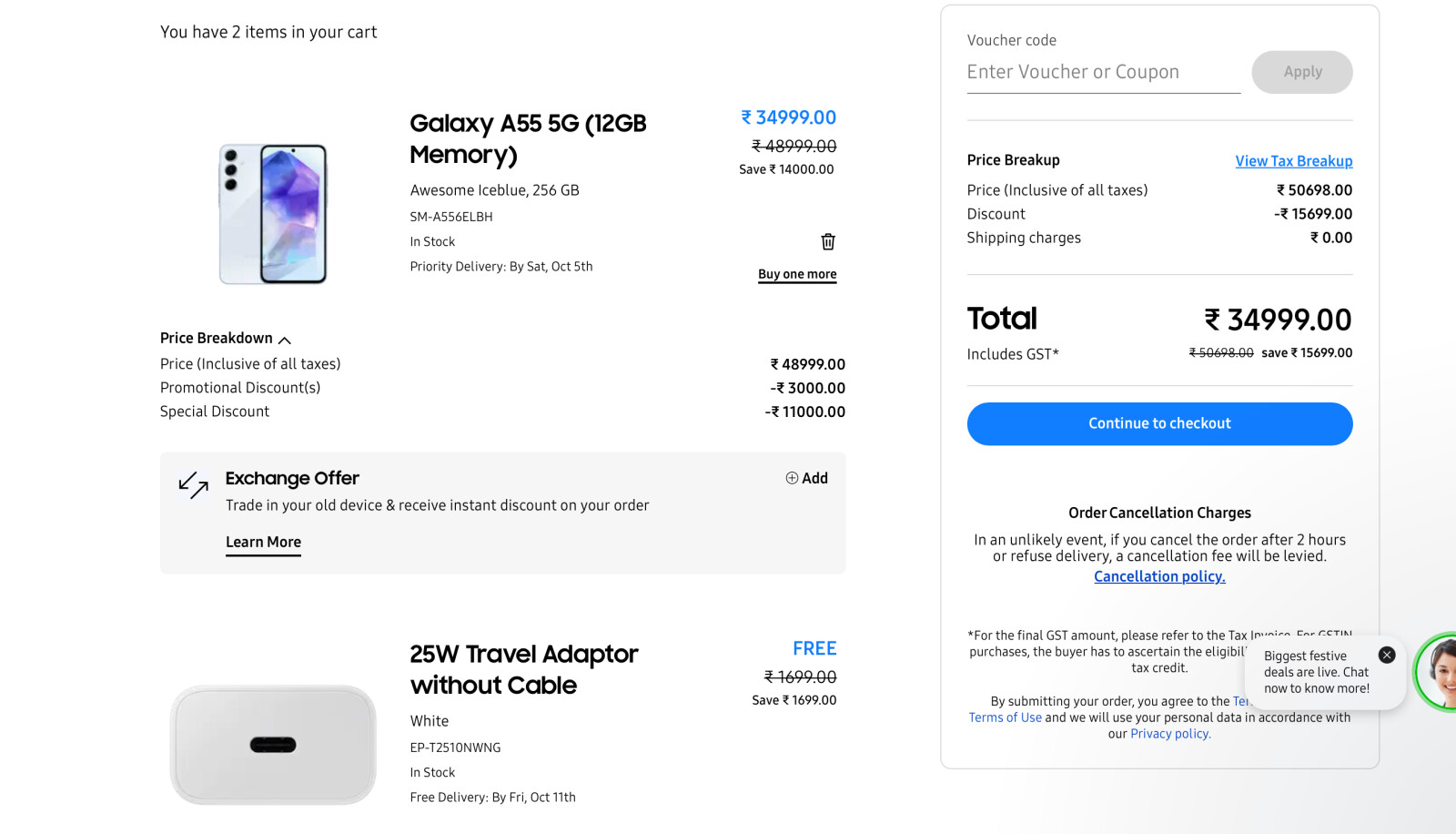Open the Cancellation policy link
This screenshot has height=834, width=1456.
(1159, 576)
